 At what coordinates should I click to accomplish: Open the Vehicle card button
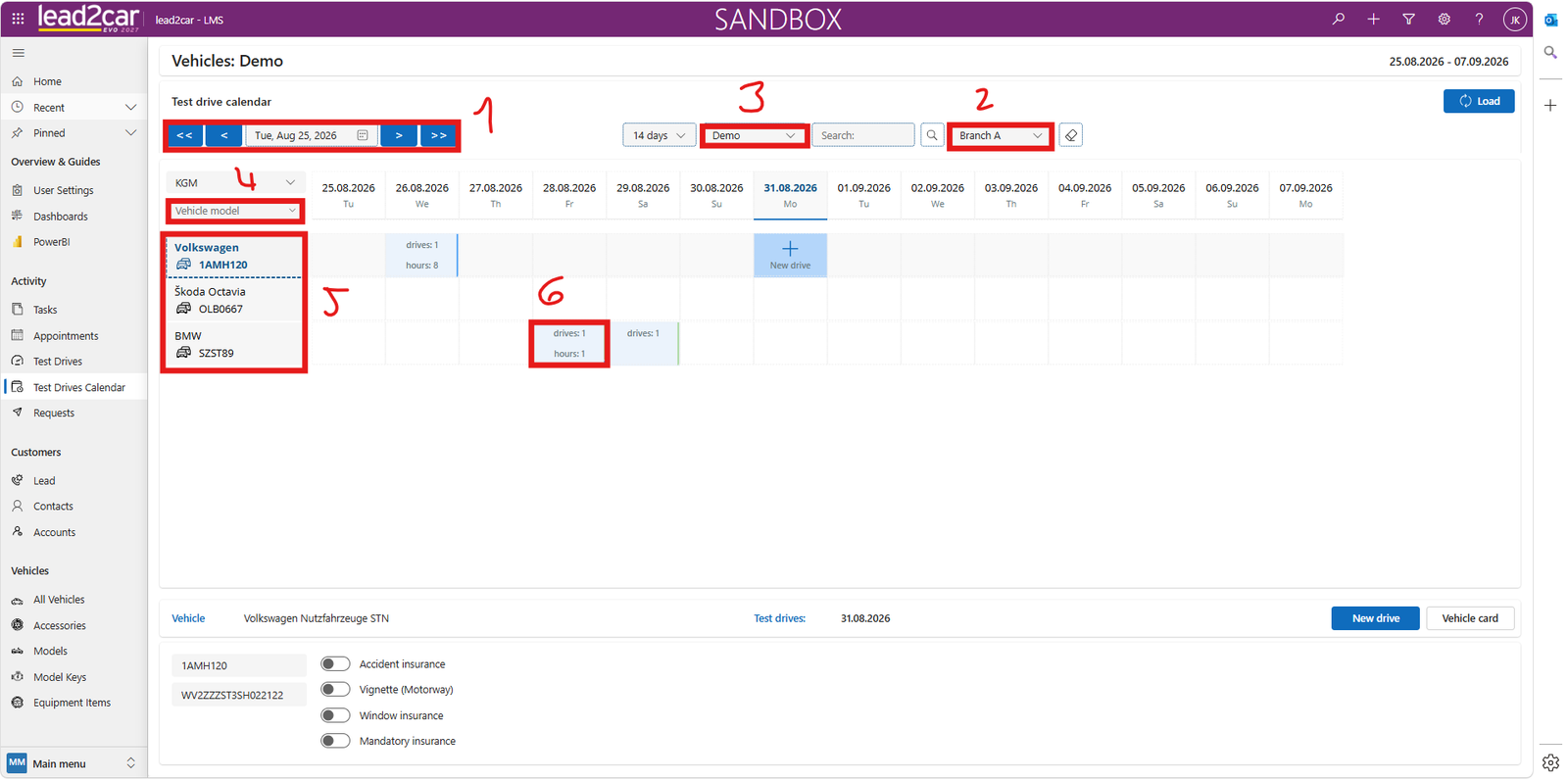pyautogui.click(x=1470, y=618)
